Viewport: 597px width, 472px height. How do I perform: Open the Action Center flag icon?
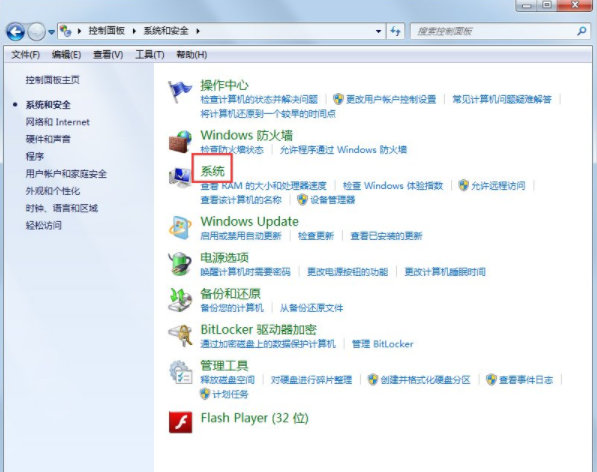pyautogui.click(x=180, y=92)
